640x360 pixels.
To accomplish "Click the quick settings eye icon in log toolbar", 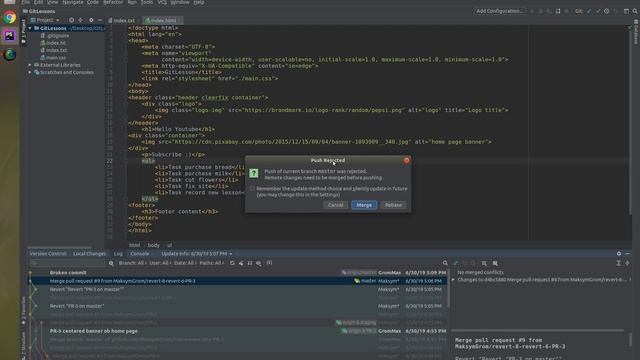I will [x=258, y=263].
